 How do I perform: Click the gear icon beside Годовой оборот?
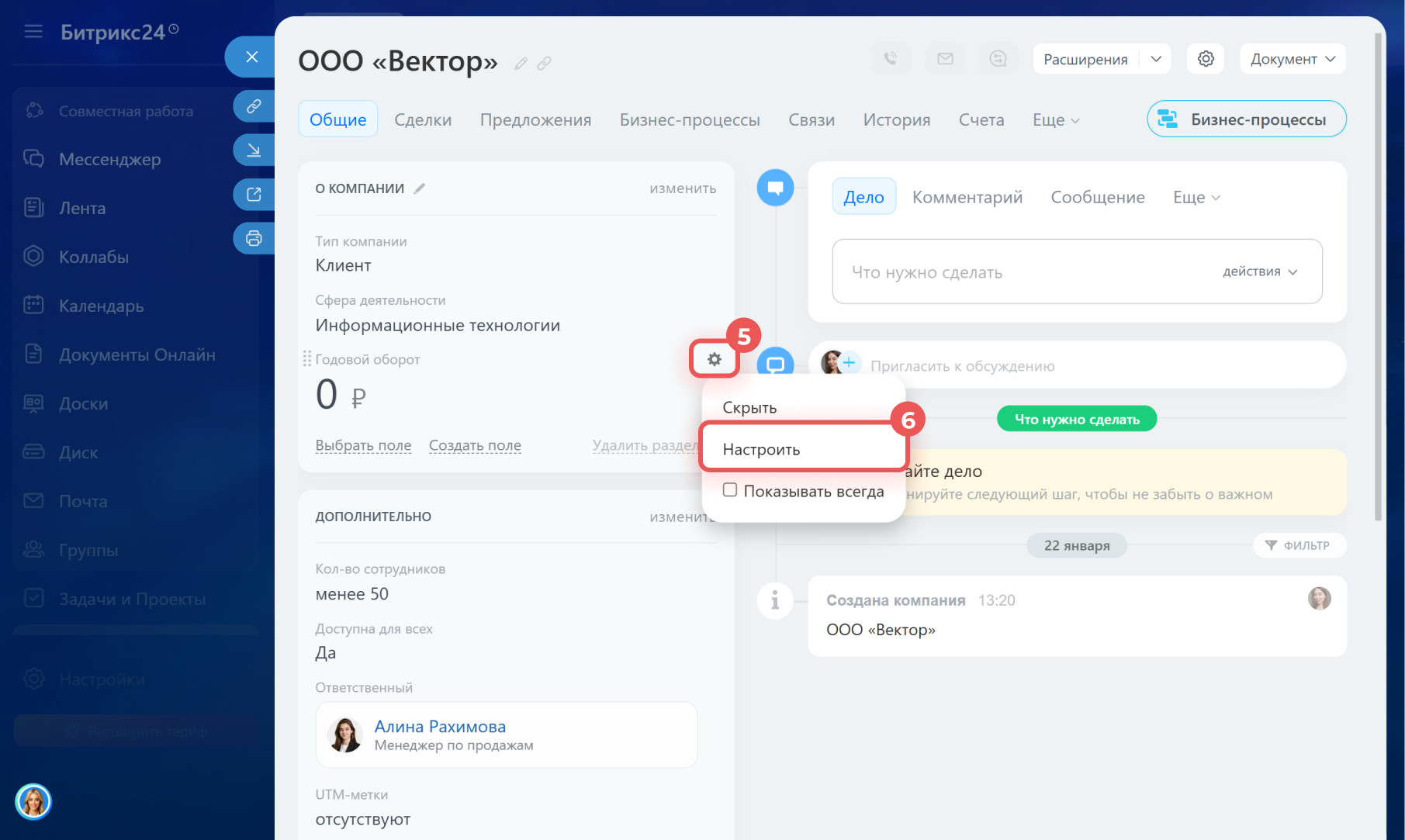(714, 359)
